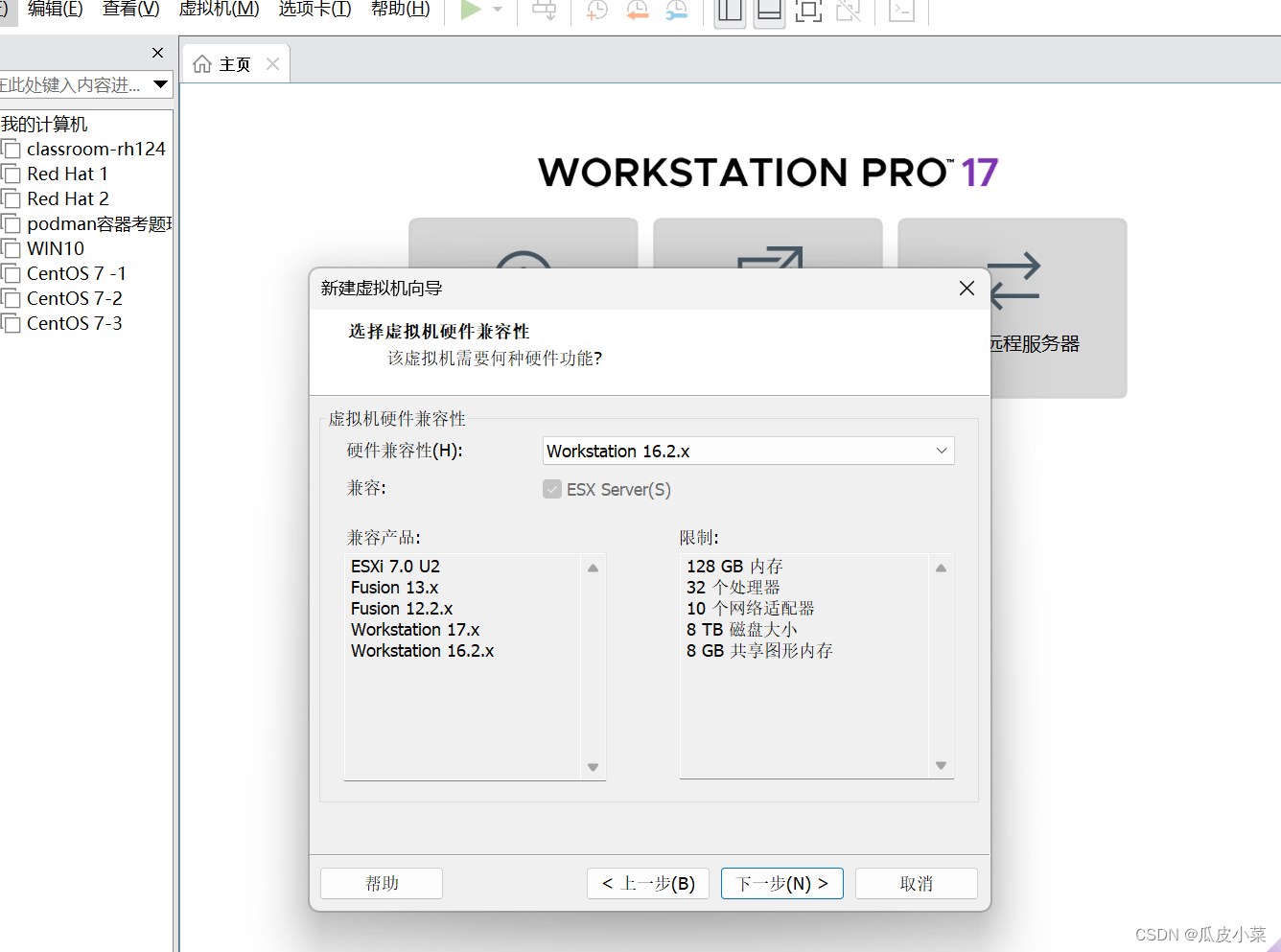
Task: Toggle the library sidebar view icon
Action: point(731,11)
